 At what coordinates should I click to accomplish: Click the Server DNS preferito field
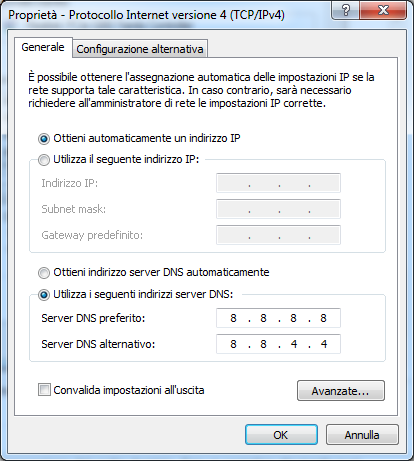(278, 318)
